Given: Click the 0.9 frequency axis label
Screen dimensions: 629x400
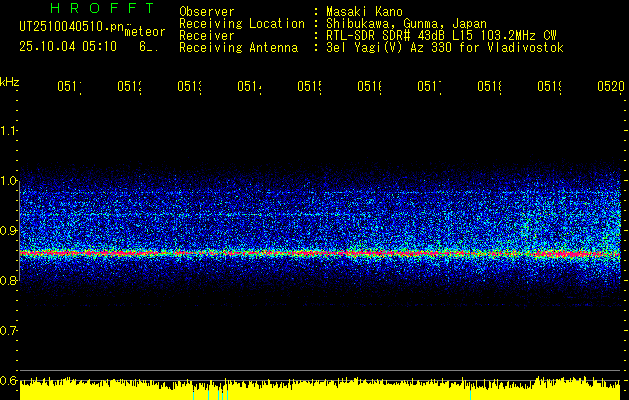Looking at the screenshot, I should pyautogui.click(x=9, y=231).
